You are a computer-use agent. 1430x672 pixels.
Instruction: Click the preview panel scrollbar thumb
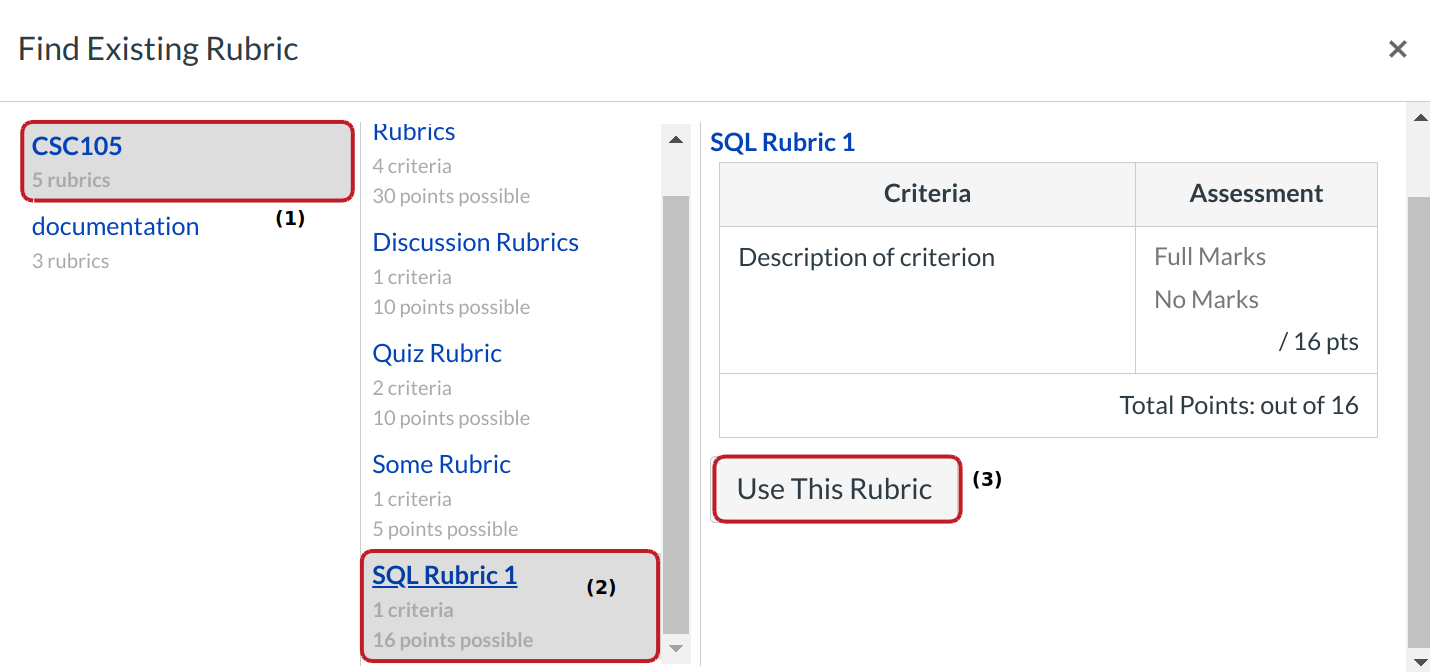1418,420
